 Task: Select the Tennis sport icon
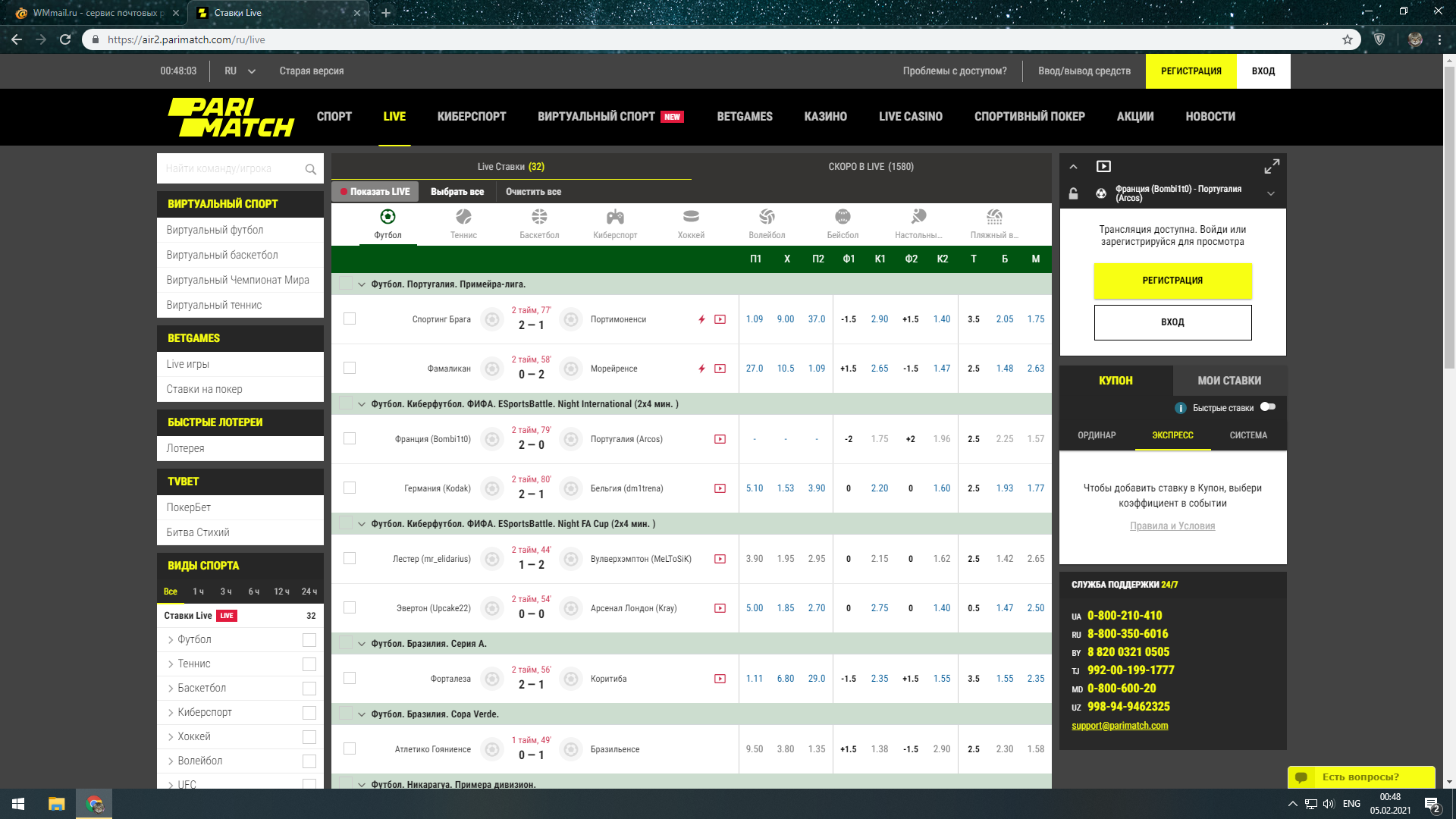click(x=463, y=218)
